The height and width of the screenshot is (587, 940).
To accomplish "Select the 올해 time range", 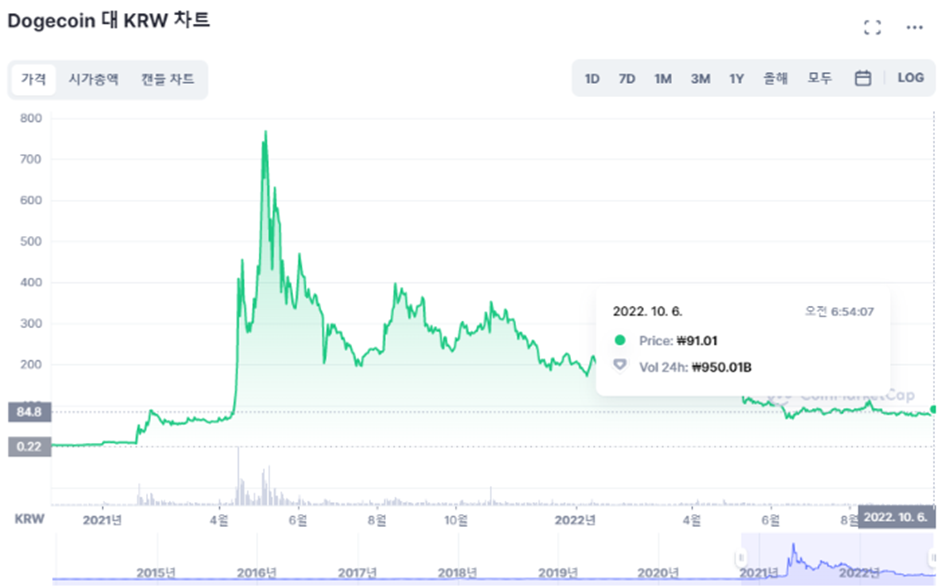I will point(776,78).
